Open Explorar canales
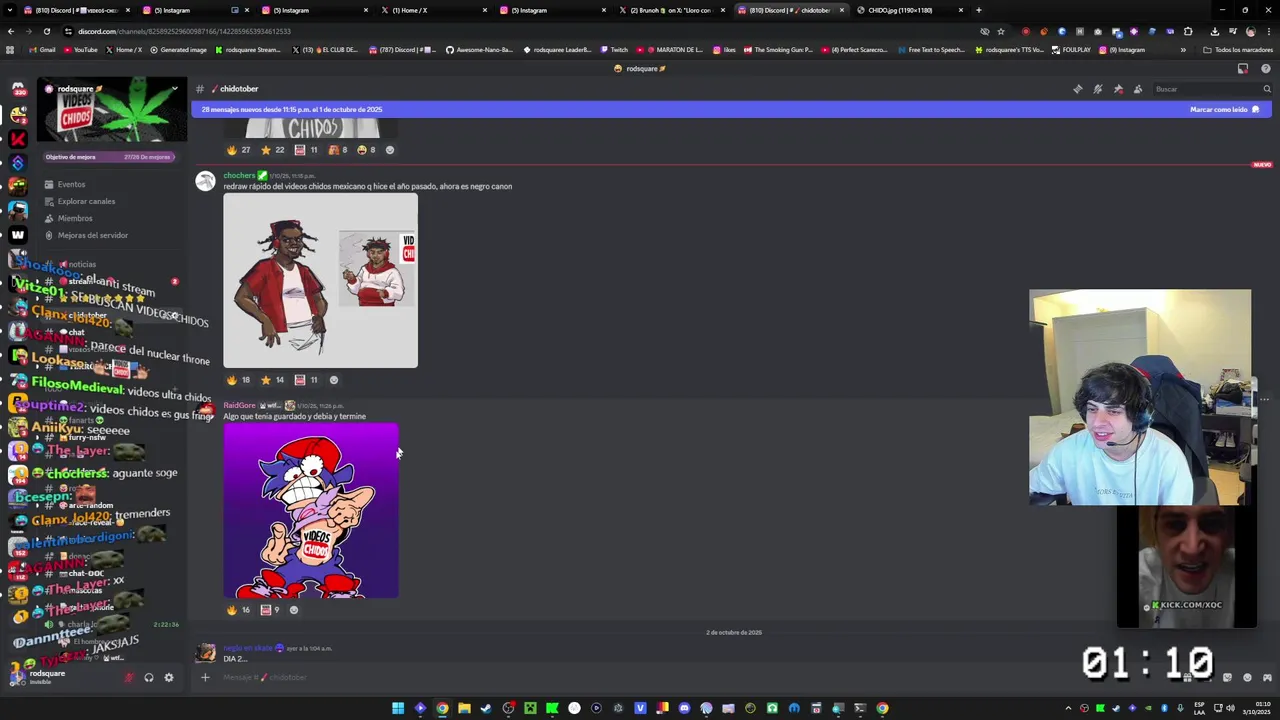This screenshot has height=720, width=1280. [x=86, y=201]
